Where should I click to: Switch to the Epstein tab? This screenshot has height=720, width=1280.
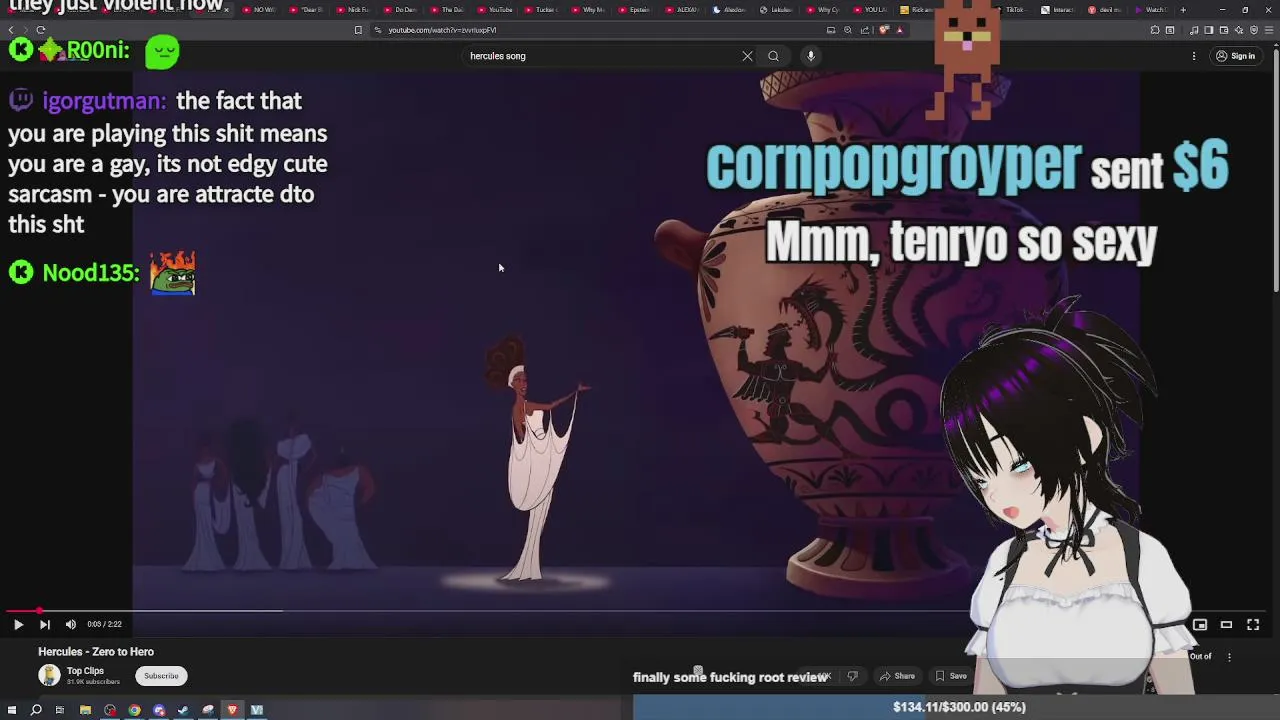(x=634, y=10)
